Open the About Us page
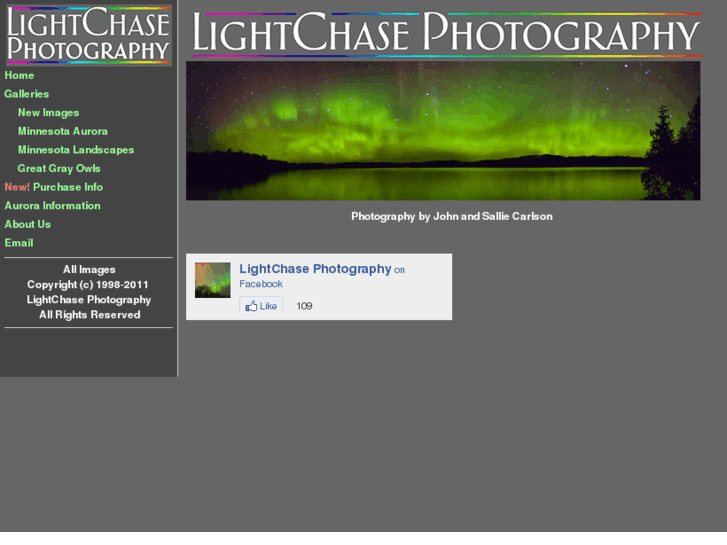 [x=27, y=224]
